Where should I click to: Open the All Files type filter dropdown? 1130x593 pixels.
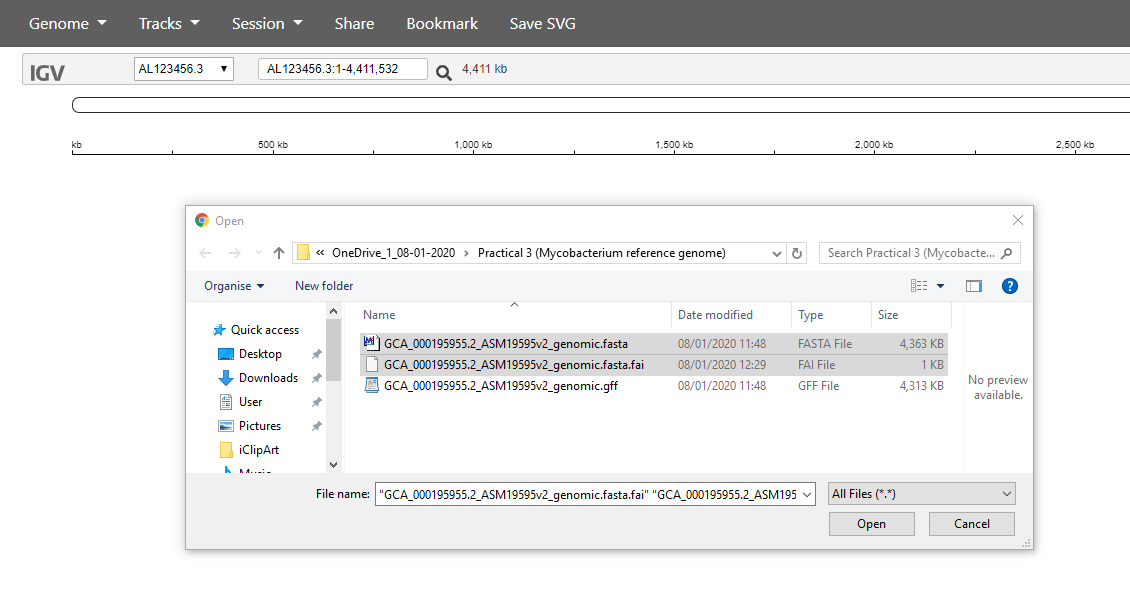(x=921, y=494)
